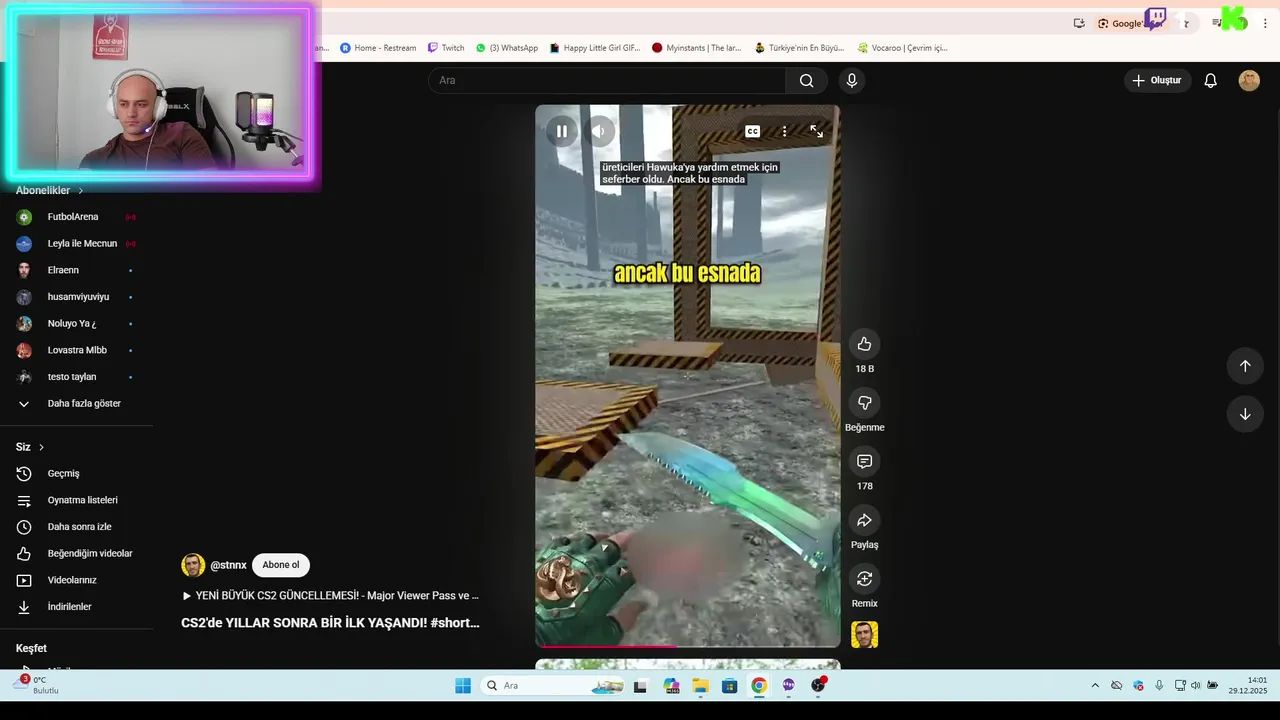Share the Short via Paylaş
This screenshot has height=720, width=1280.
pyautogui.click(x=864, y=520)
